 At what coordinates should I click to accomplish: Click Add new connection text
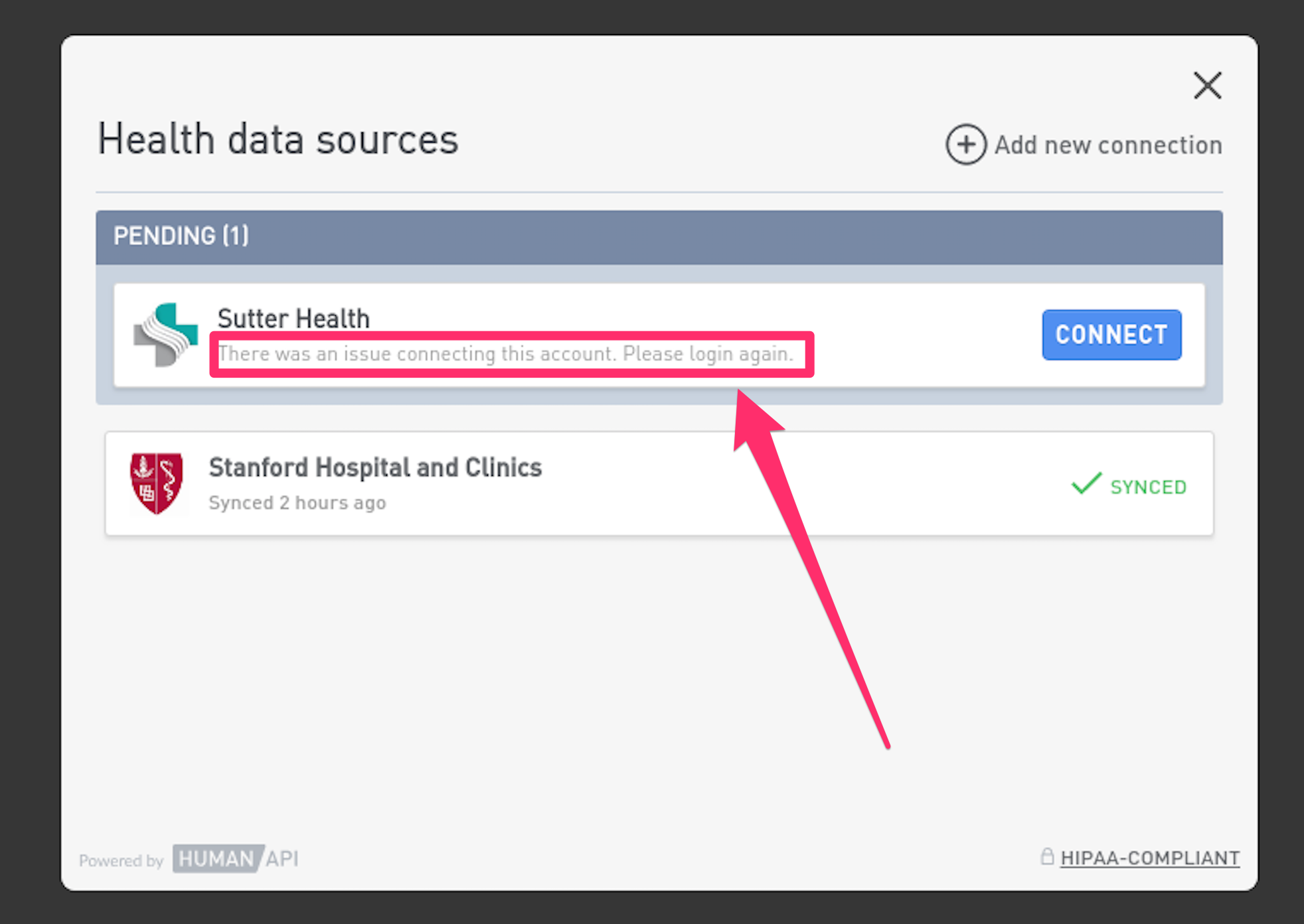(x=1107, y=145)
